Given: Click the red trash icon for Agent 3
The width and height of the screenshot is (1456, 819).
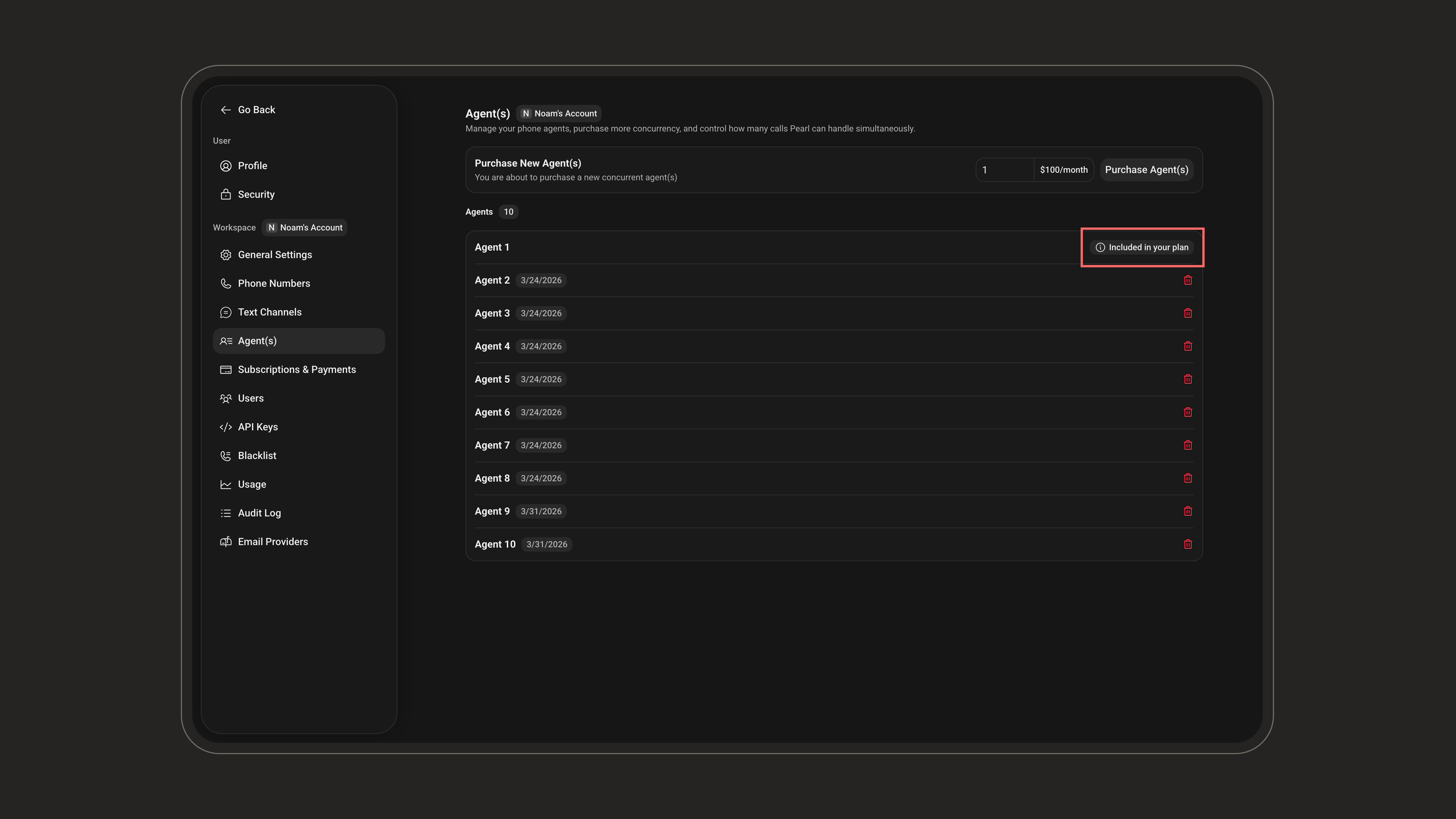Looking at the screenshot, I should [1188, 313].
